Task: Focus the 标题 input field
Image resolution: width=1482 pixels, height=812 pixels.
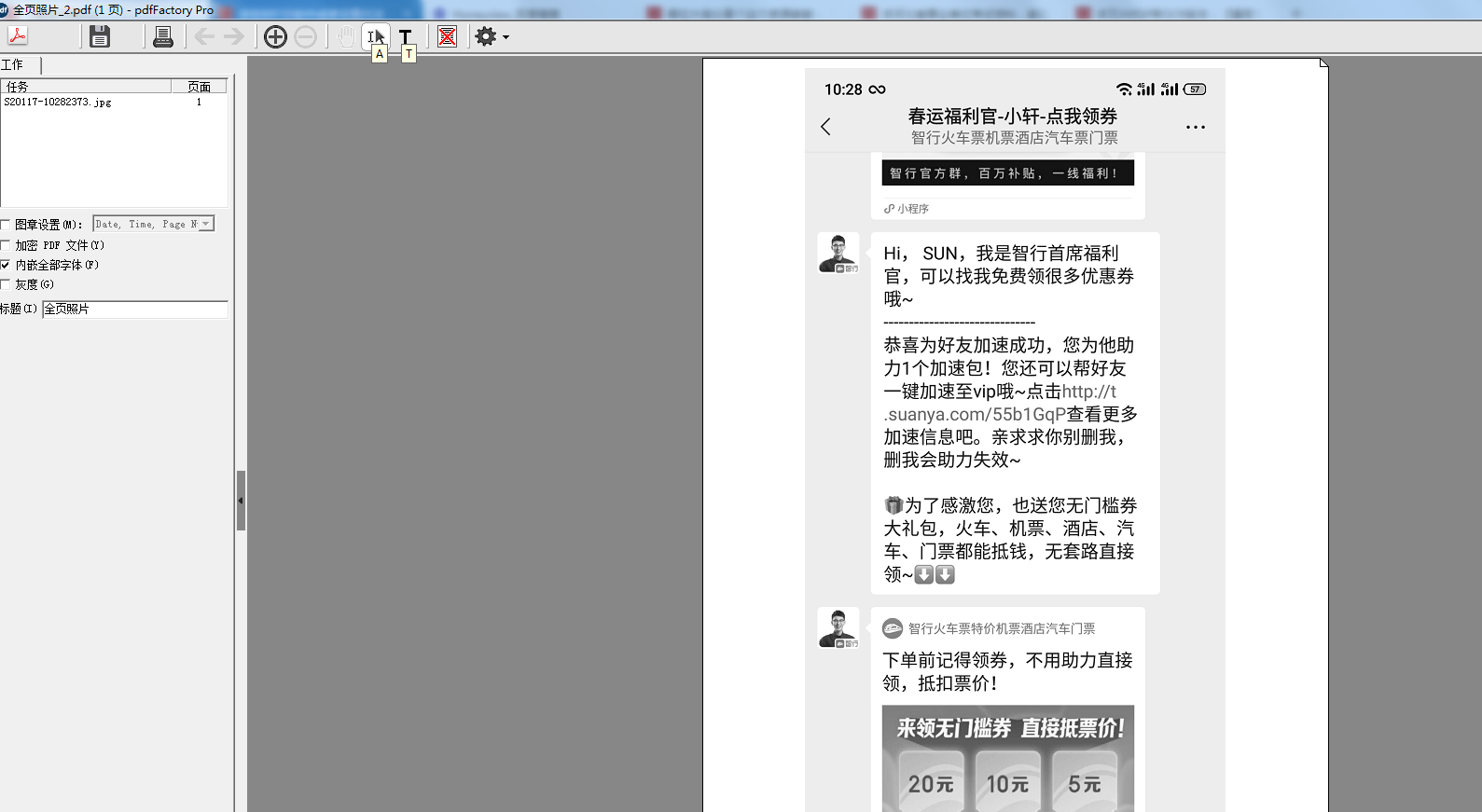Action: [x=135, y=309]
